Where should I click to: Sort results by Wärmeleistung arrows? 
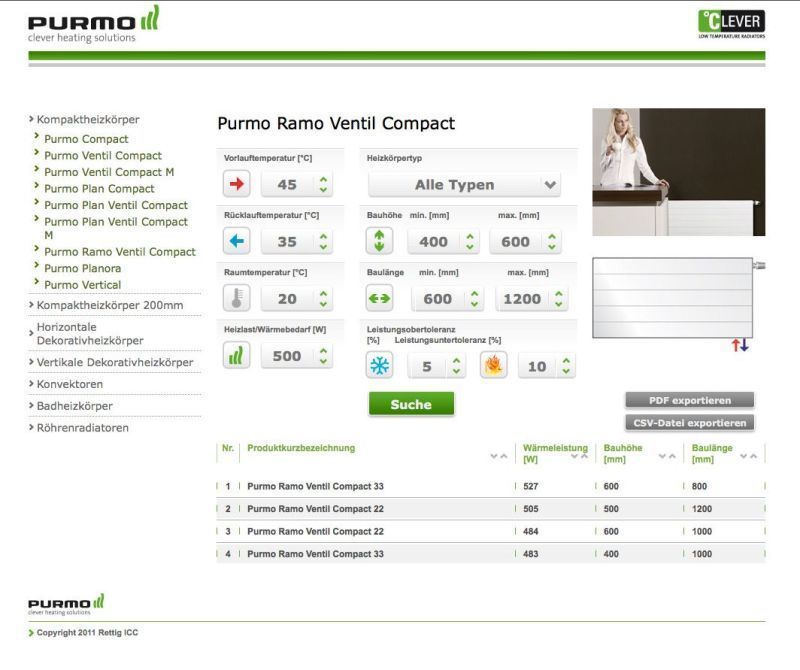point(579,456)
